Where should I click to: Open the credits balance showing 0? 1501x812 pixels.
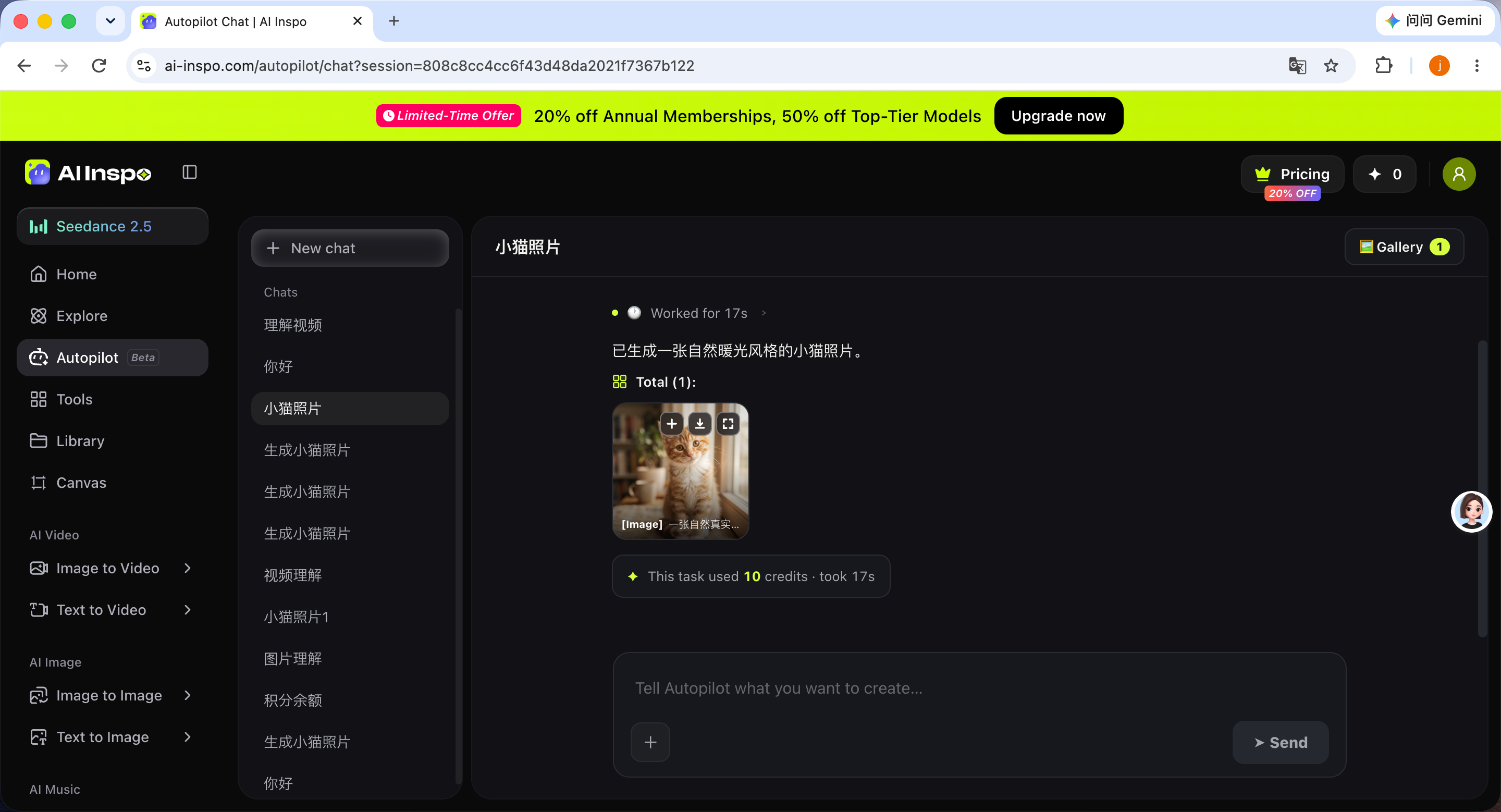point(1384,174)
